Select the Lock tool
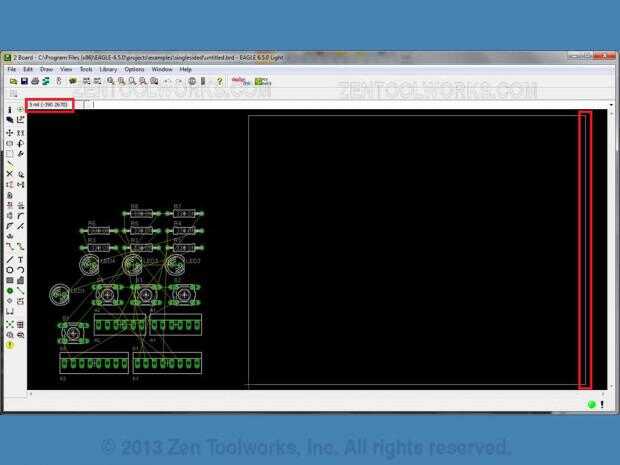Image resolution: width=620 pixels, height=465 pixels. point(10,195)
